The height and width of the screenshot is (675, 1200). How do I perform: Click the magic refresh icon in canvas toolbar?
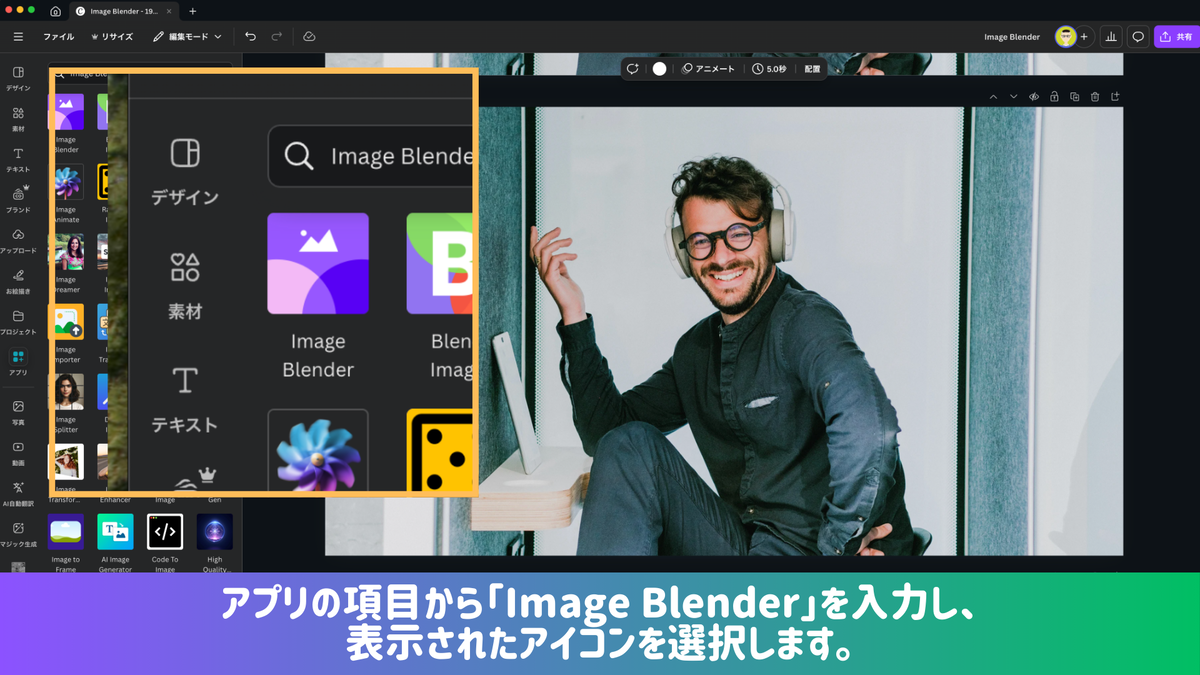click(x=632, y=69)
